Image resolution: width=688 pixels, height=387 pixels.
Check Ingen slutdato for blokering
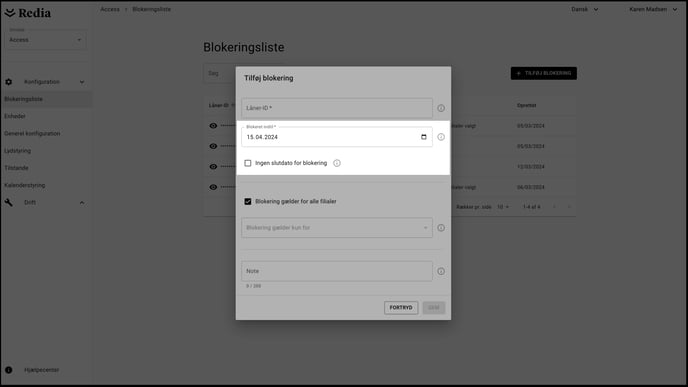248,163
